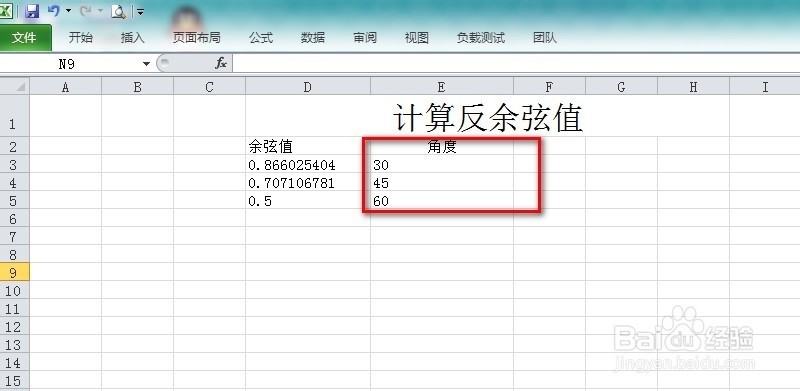Viewport: 800px width, 391px height.
Task: Open the undo history dropdown arrow
Action: click(x=68, y=11)
